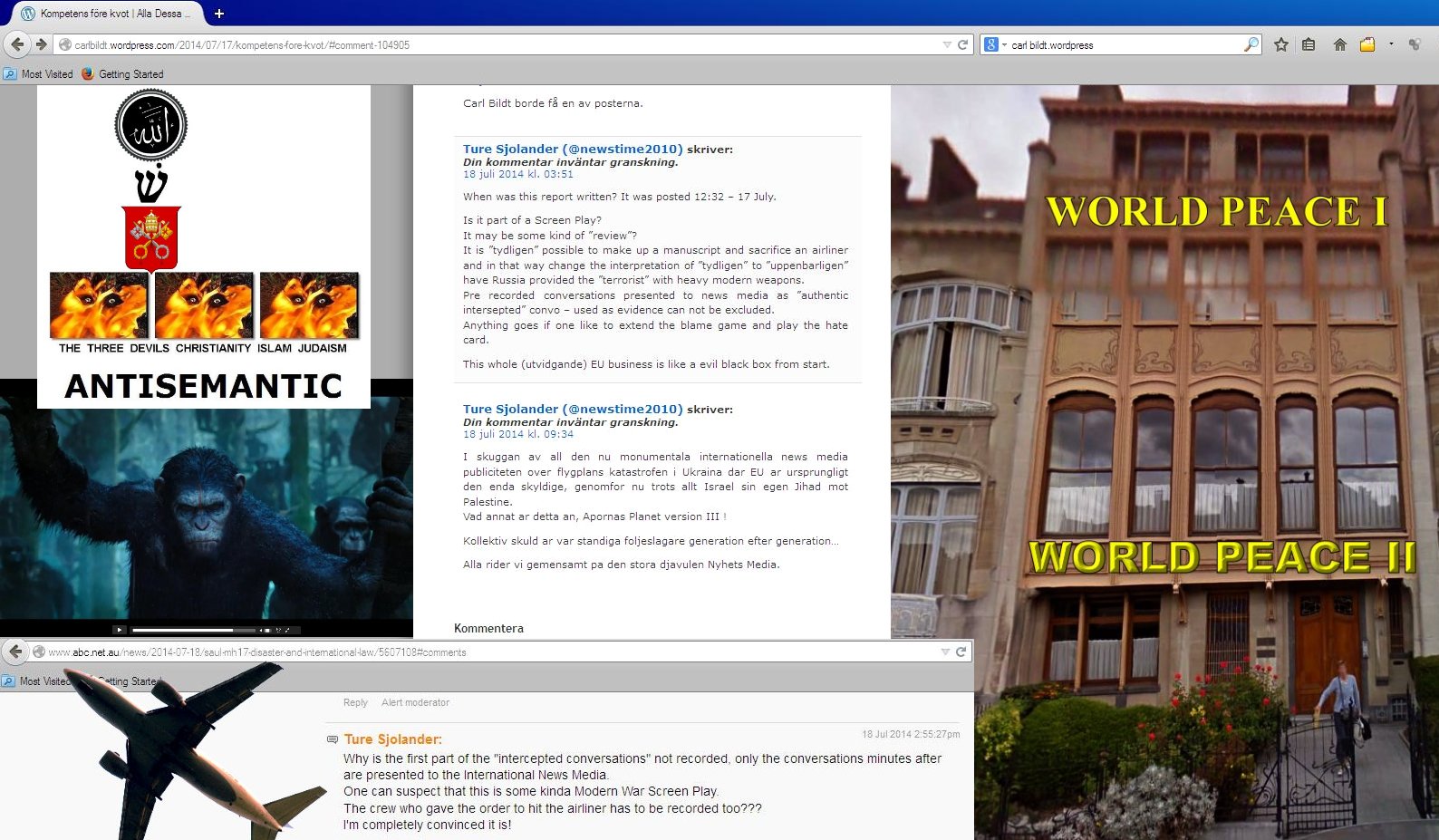Click the 'ANTISEMANTIC' image text
The width and height of the screenshot is (1439, 840).
pos(203,386)
